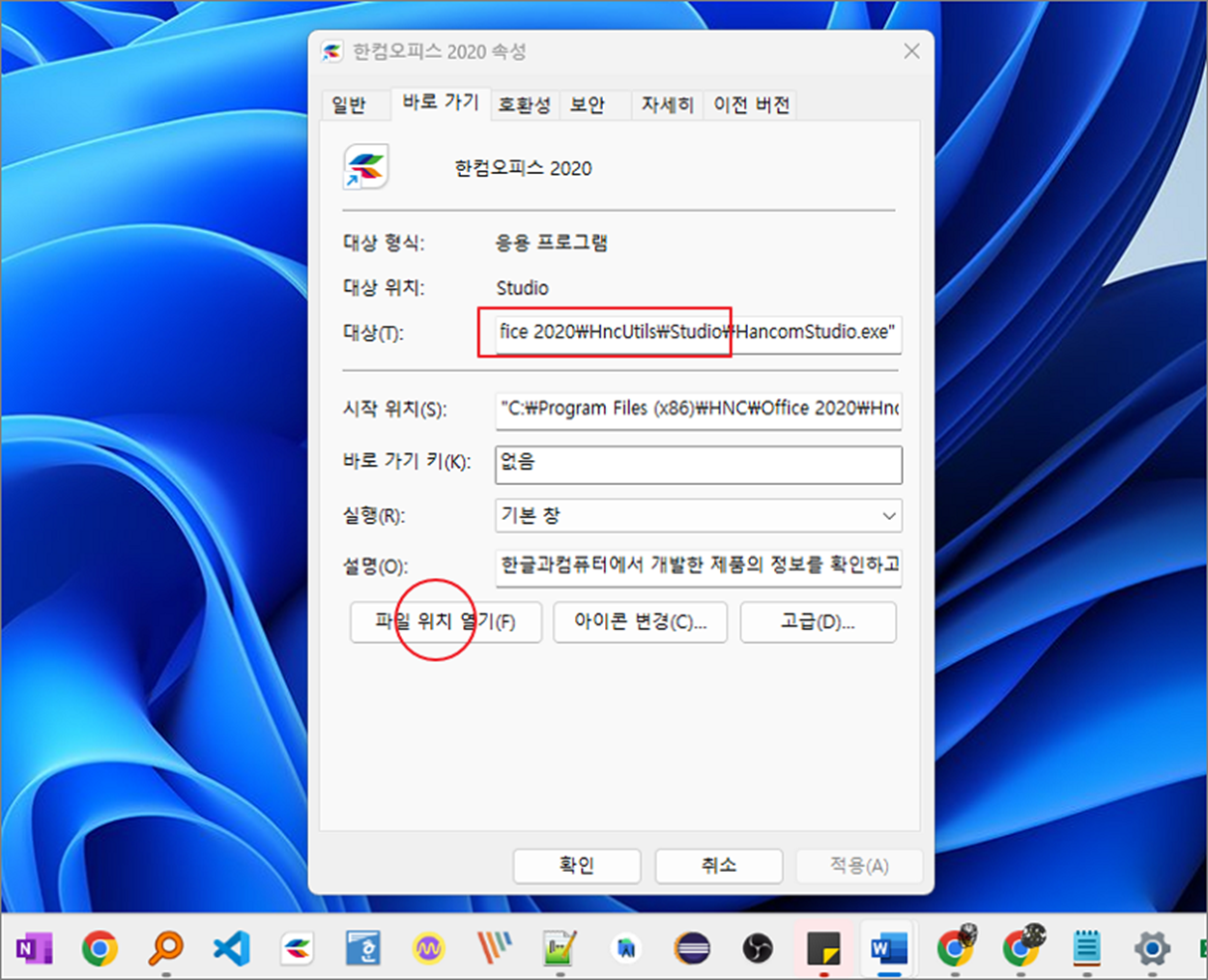
Task: Open the 자세히 tab
Action: point(667,104)
